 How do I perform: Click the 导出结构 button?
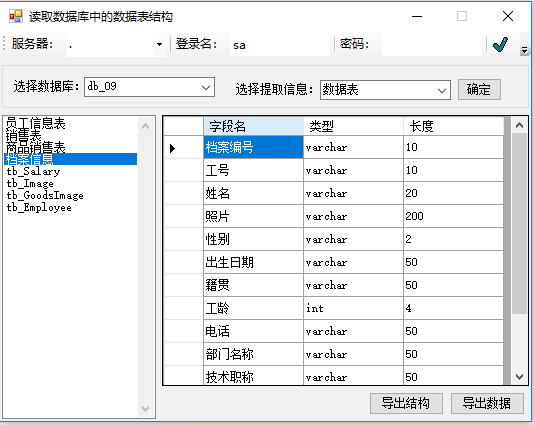[x=406, y=403]
